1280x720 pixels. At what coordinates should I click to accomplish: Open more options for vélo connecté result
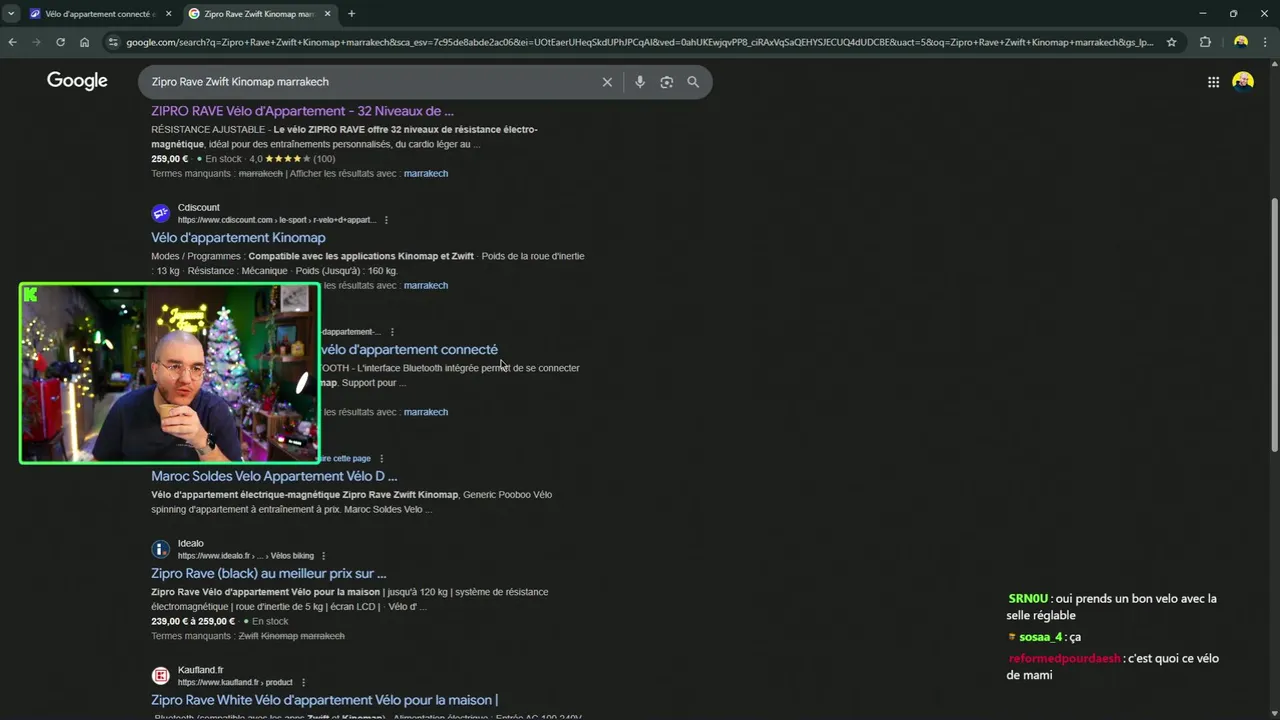(392, 332)
